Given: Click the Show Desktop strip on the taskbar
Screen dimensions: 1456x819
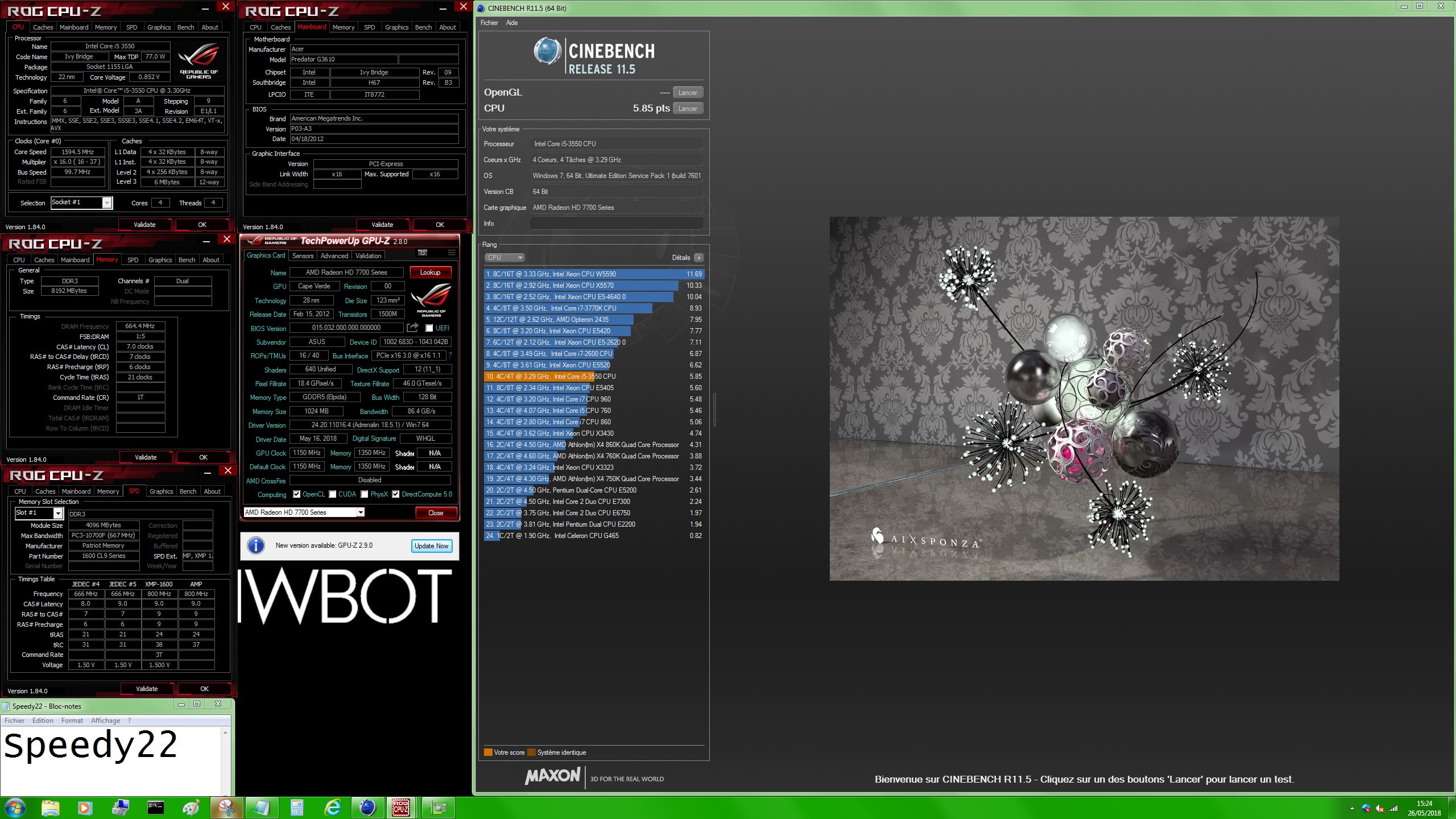Looking at the screenshot, I should pyautogui.click(x=1451, y=808).
